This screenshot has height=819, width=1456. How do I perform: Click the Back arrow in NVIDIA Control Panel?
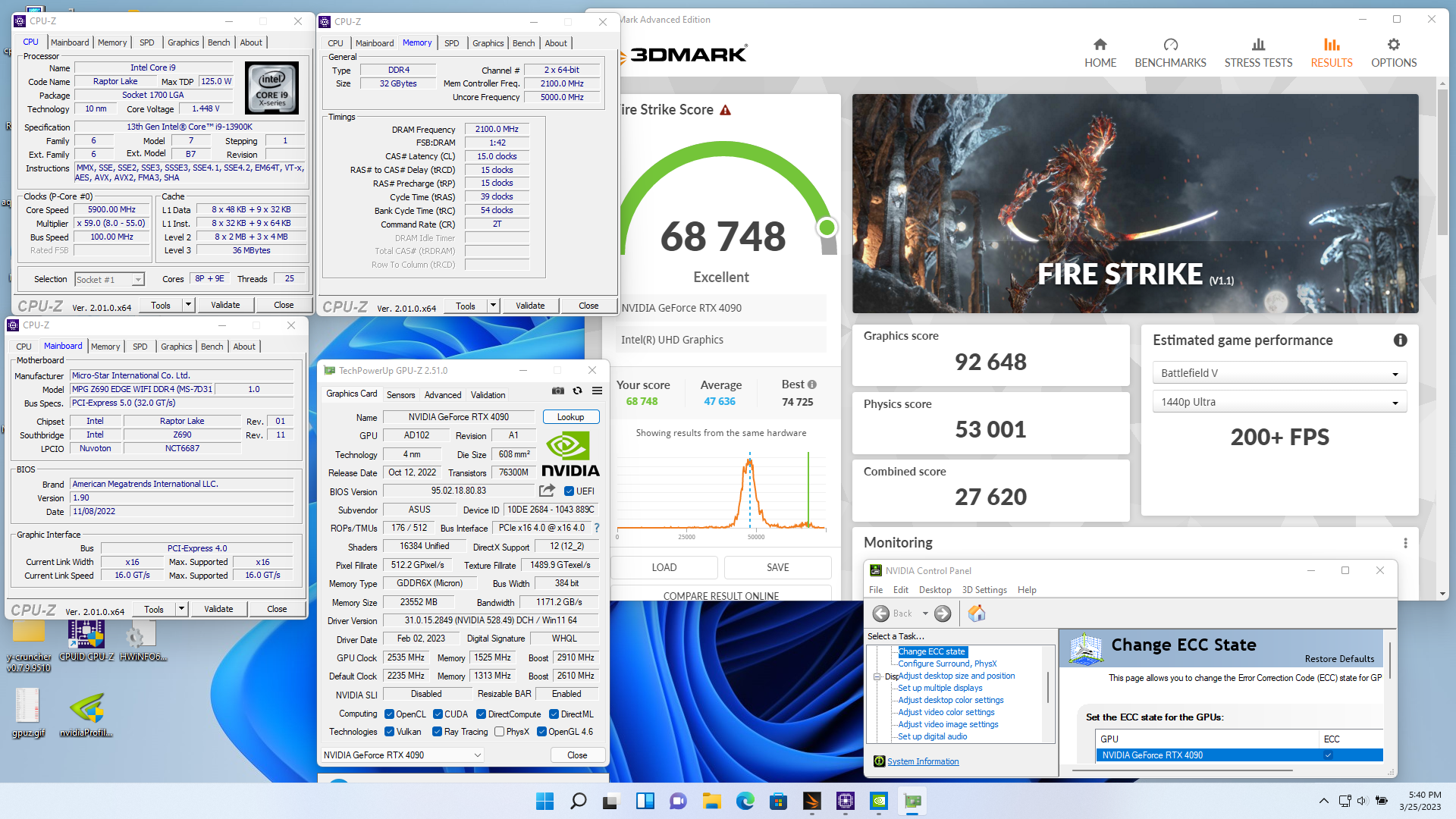coord(881,613)
